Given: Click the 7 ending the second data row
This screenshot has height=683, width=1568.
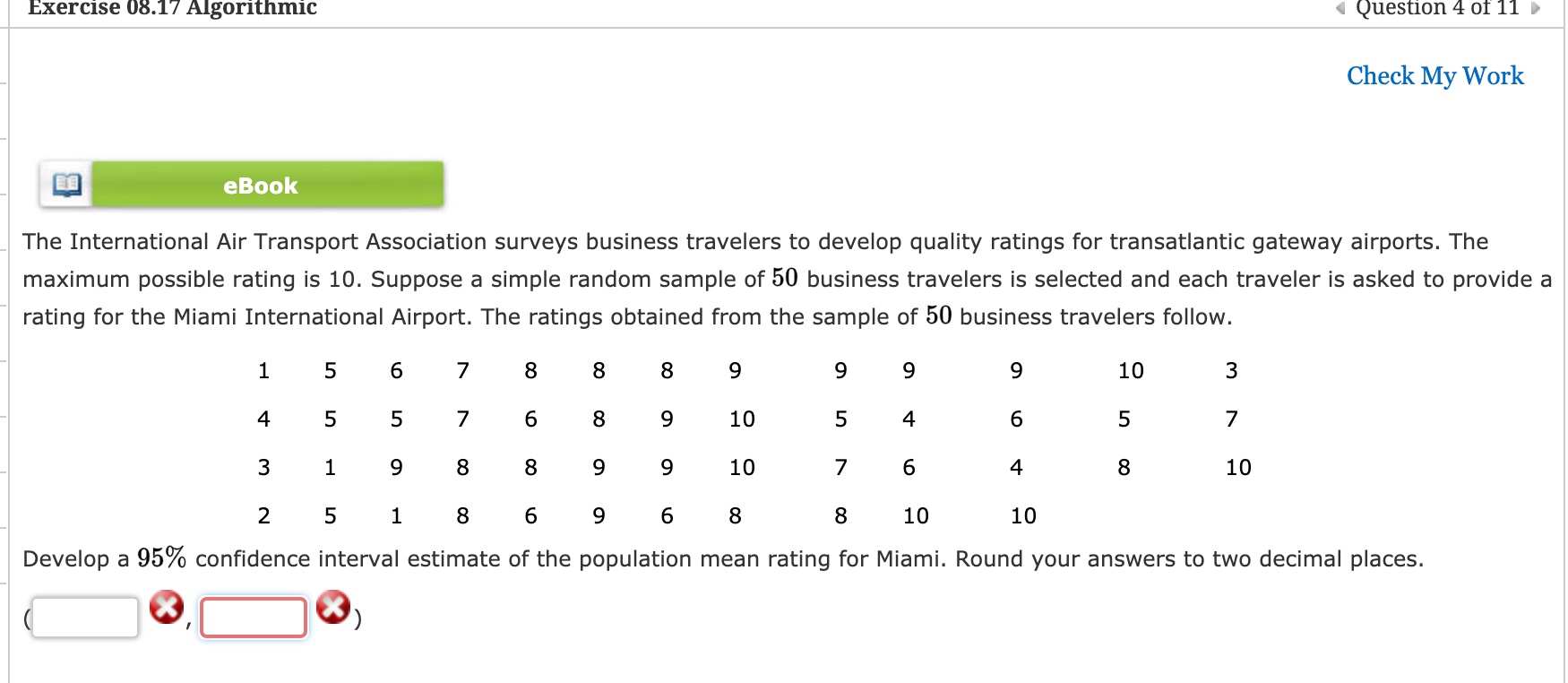Looking at the screenshot, I should (x=1231, y=419).
